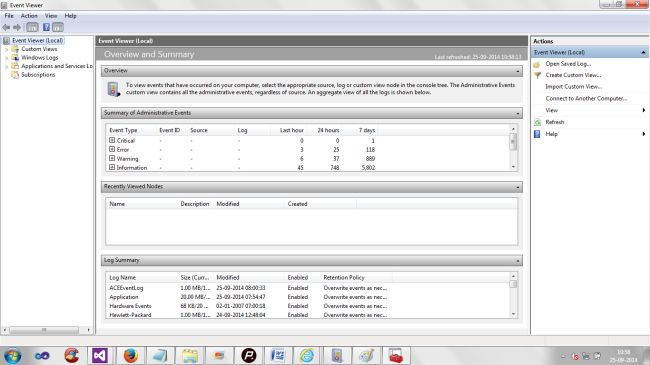Expand Applications and Services Logs arrow
This screenshot has width=650, height=365.
pos(6,66)
